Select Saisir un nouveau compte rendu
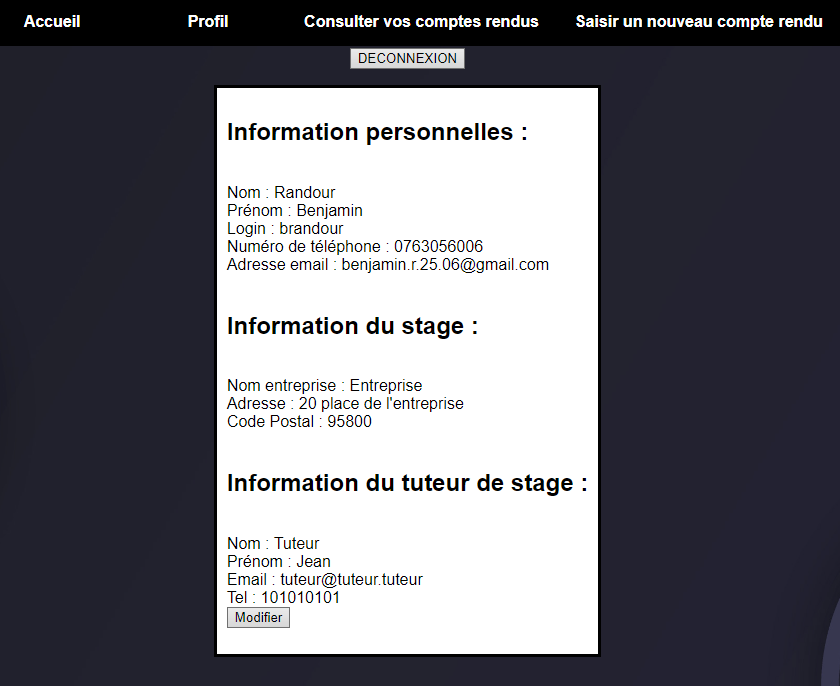This screenshot has height=686, width=840. click(699, 22)
